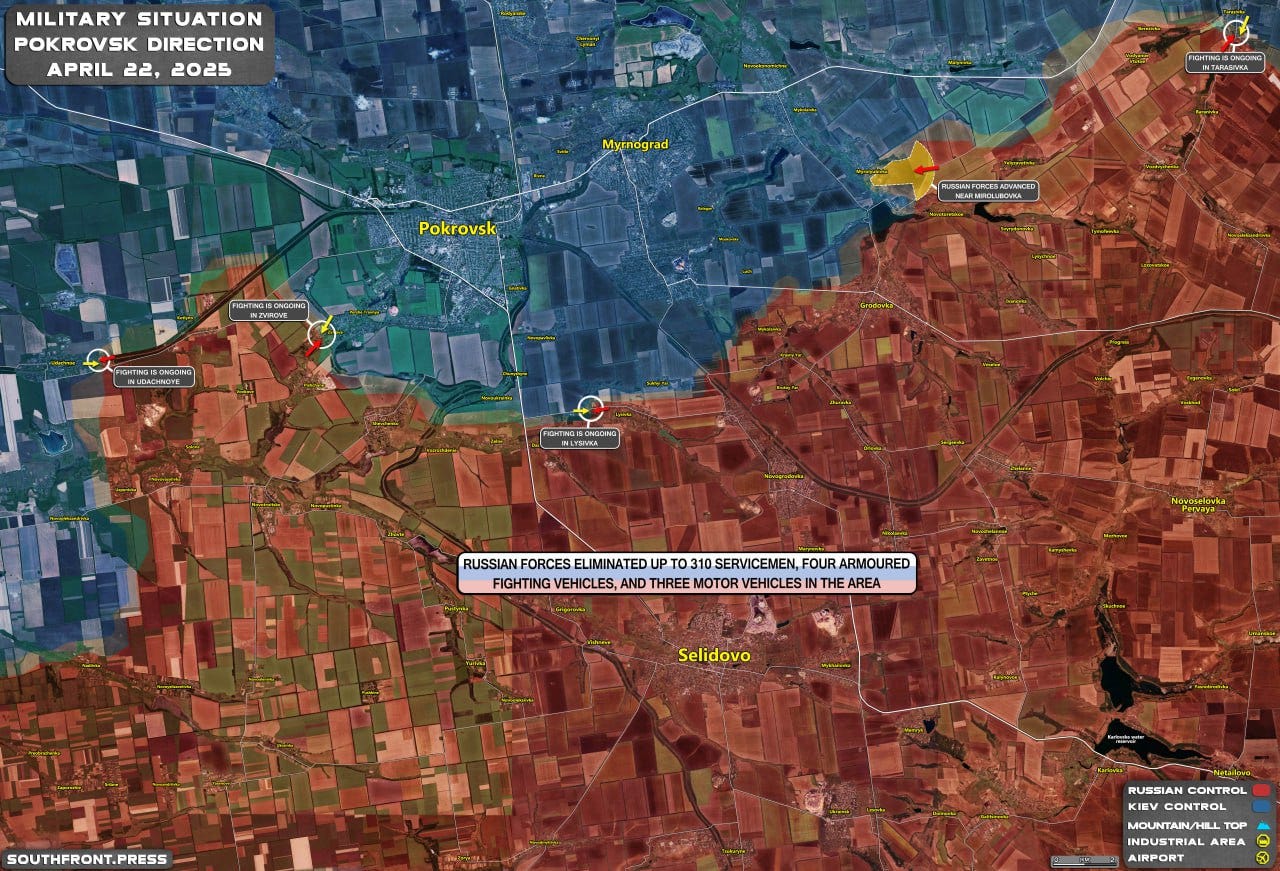
Task: Click the Vozdvyzhenka village label
Action: coord(1162,166)
